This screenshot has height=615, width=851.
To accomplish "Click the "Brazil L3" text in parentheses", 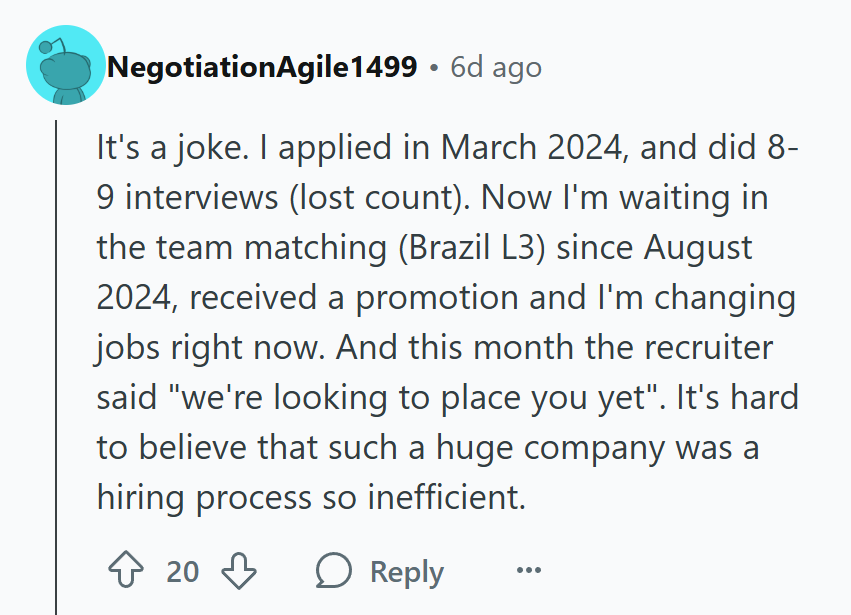I will click(x=471, y=248).
